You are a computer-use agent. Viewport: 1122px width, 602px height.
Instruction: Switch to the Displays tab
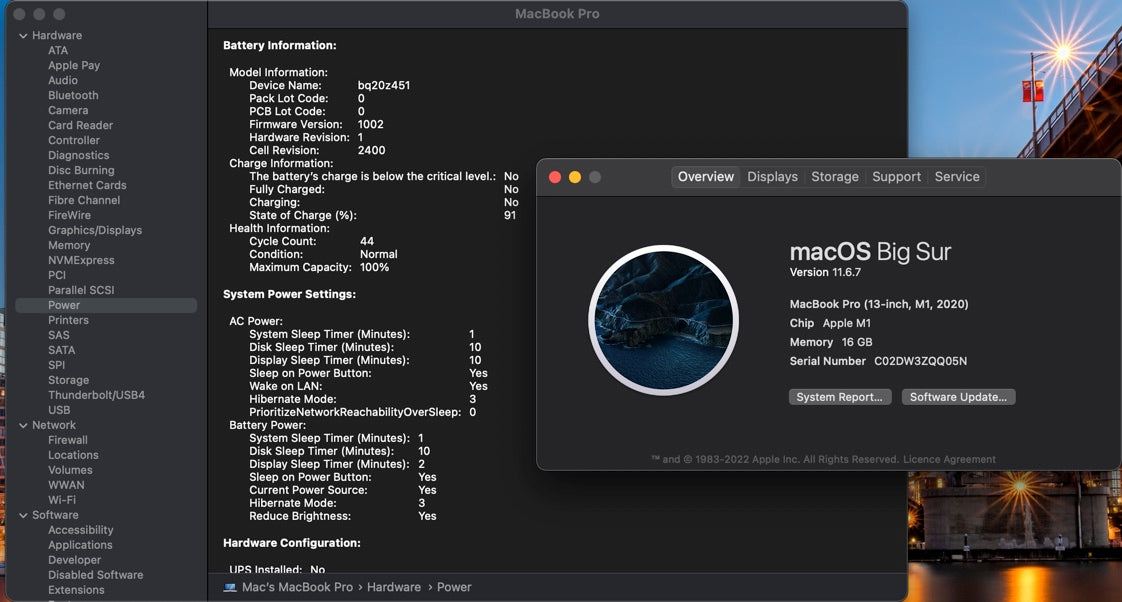[772, 176]
